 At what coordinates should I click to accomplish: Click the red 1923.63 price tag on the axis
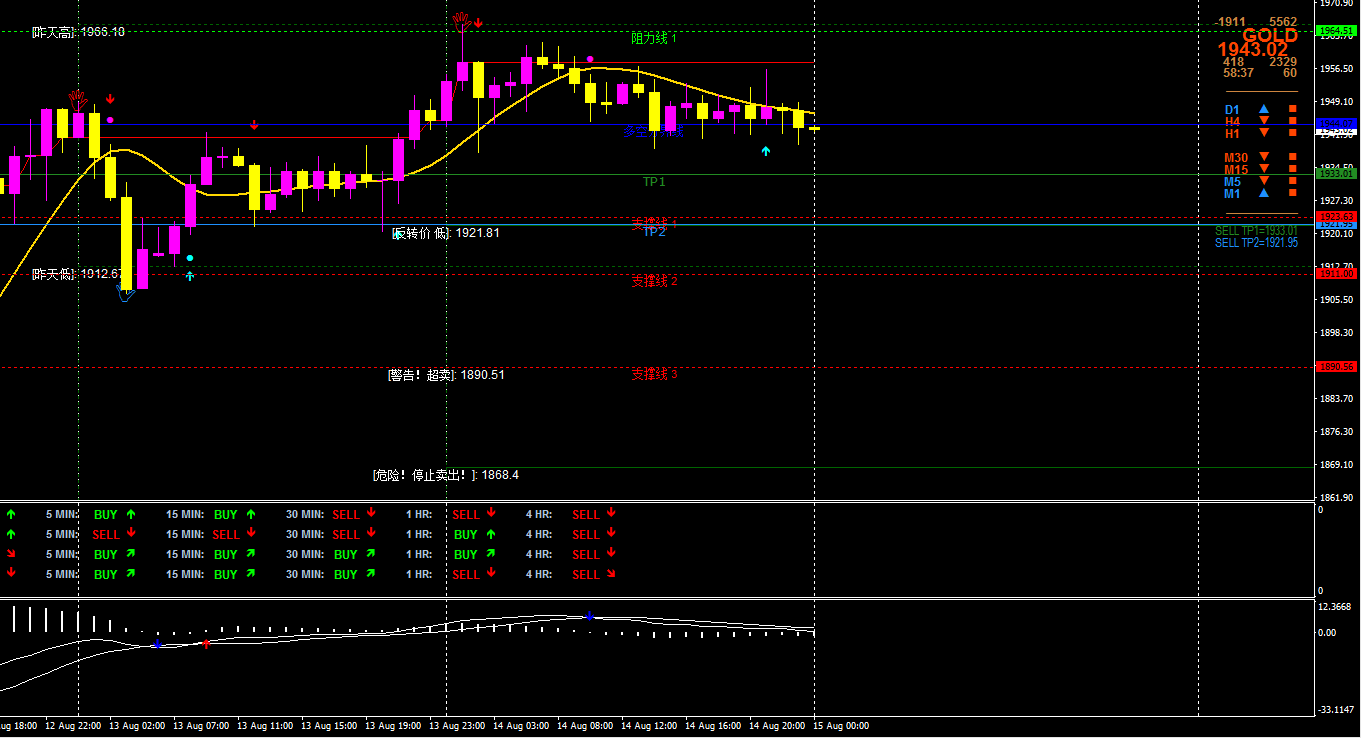coord(1336,216)
